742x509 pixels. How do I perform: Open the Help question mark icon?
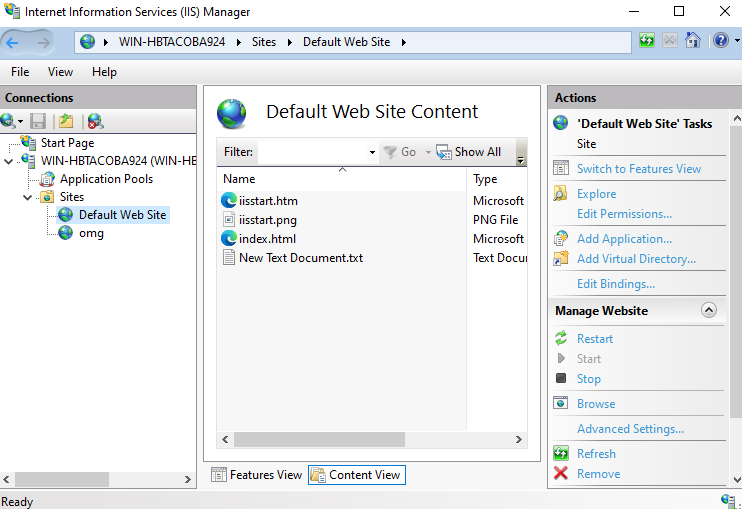[720, 40]
